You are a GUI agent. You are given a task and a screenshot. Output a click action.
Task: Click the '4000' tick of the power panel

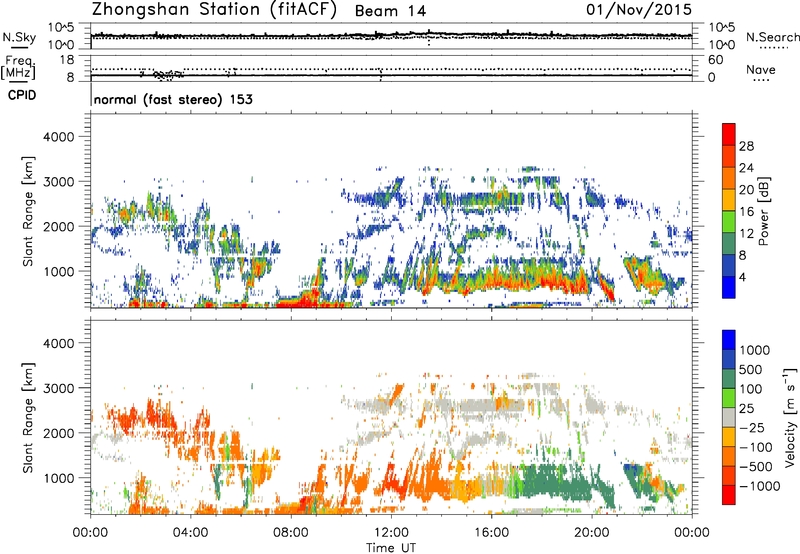coord(59,137)
